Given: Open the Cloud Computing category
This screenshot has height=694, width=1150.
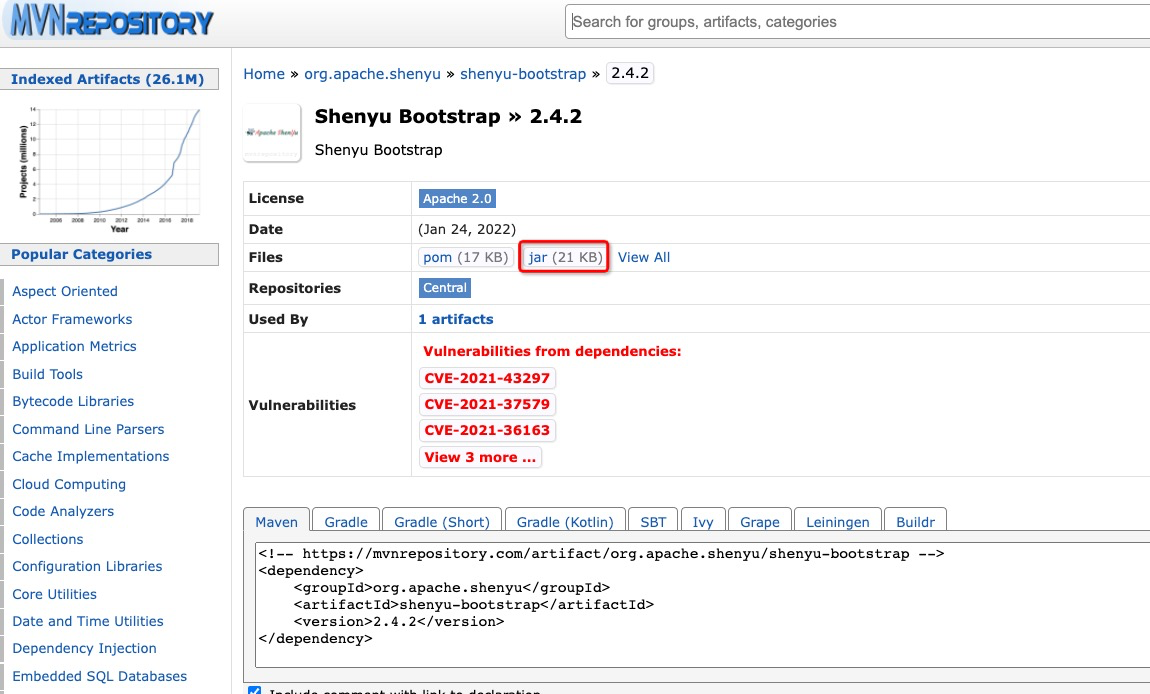Looking at the screenshot, I should 69,484.
